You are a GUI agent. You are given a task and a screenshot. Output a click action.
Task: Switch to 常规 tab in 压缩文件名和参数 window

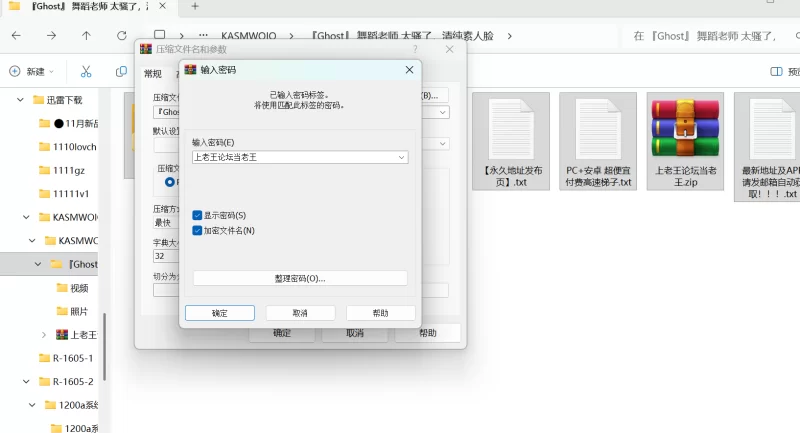click(153, 74)
